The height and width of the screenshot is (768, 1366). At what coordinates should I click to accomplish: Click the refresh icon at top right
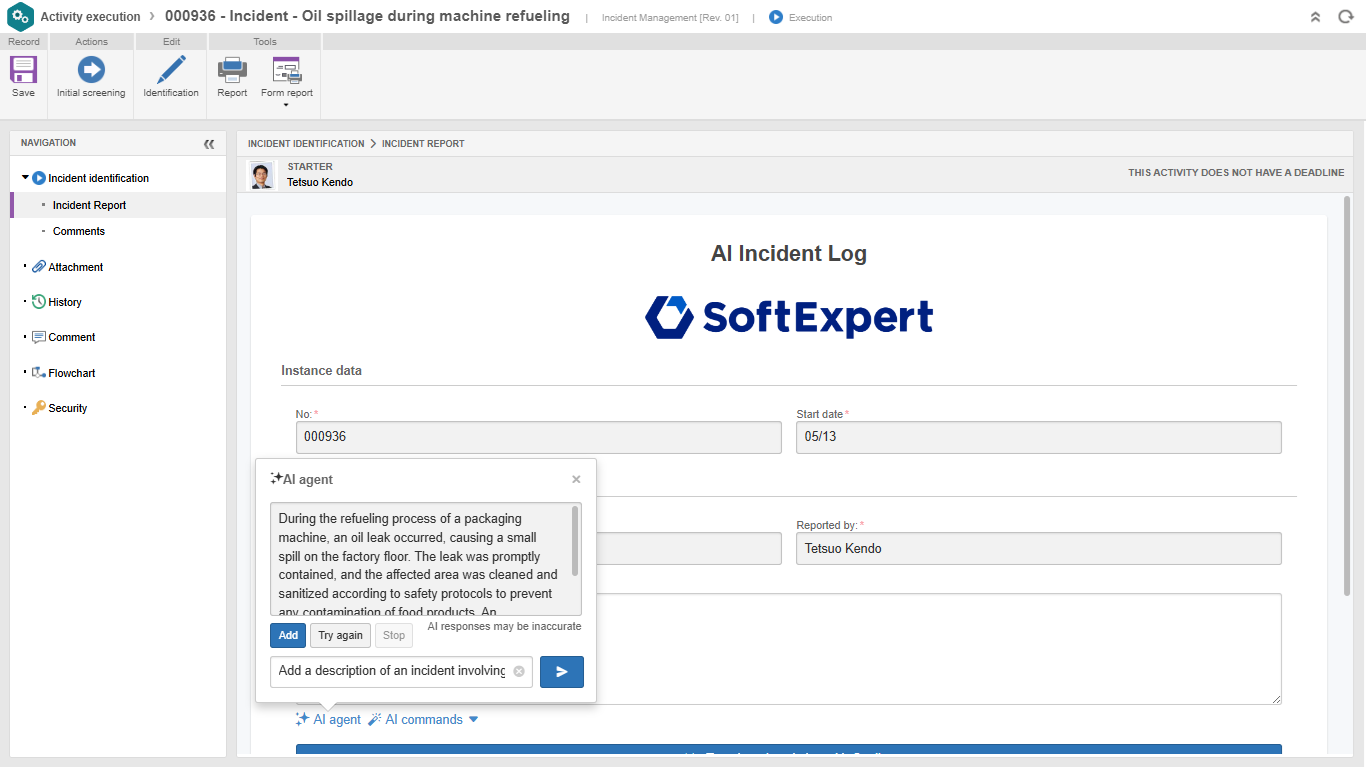1346,17
